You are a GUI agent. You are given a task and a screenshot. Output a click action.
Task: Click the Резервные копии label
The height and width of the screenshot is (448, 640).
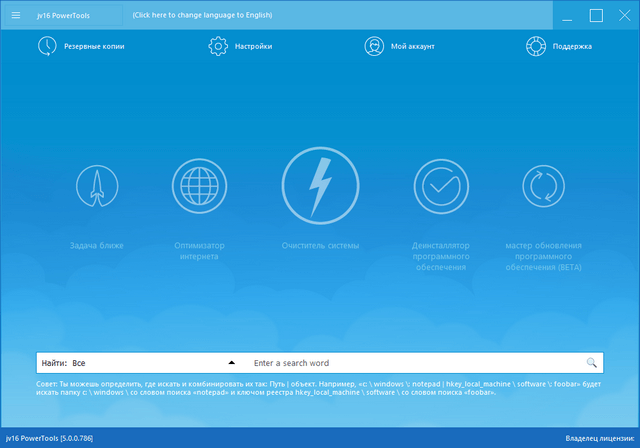(94, 47)
